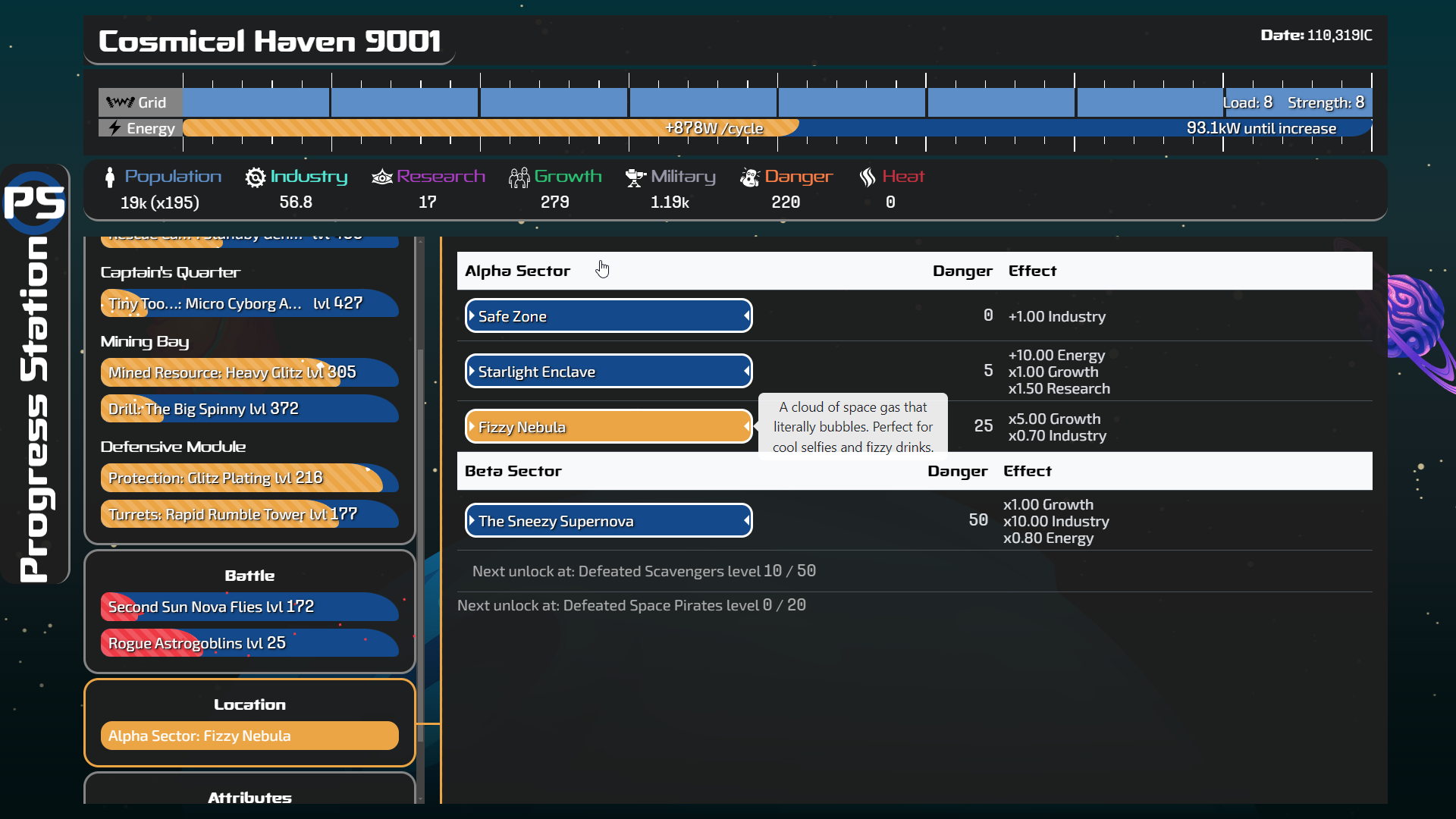This screenshot has height=819, width=1456.
Task: Click the Population person icon
Action: 110,177
